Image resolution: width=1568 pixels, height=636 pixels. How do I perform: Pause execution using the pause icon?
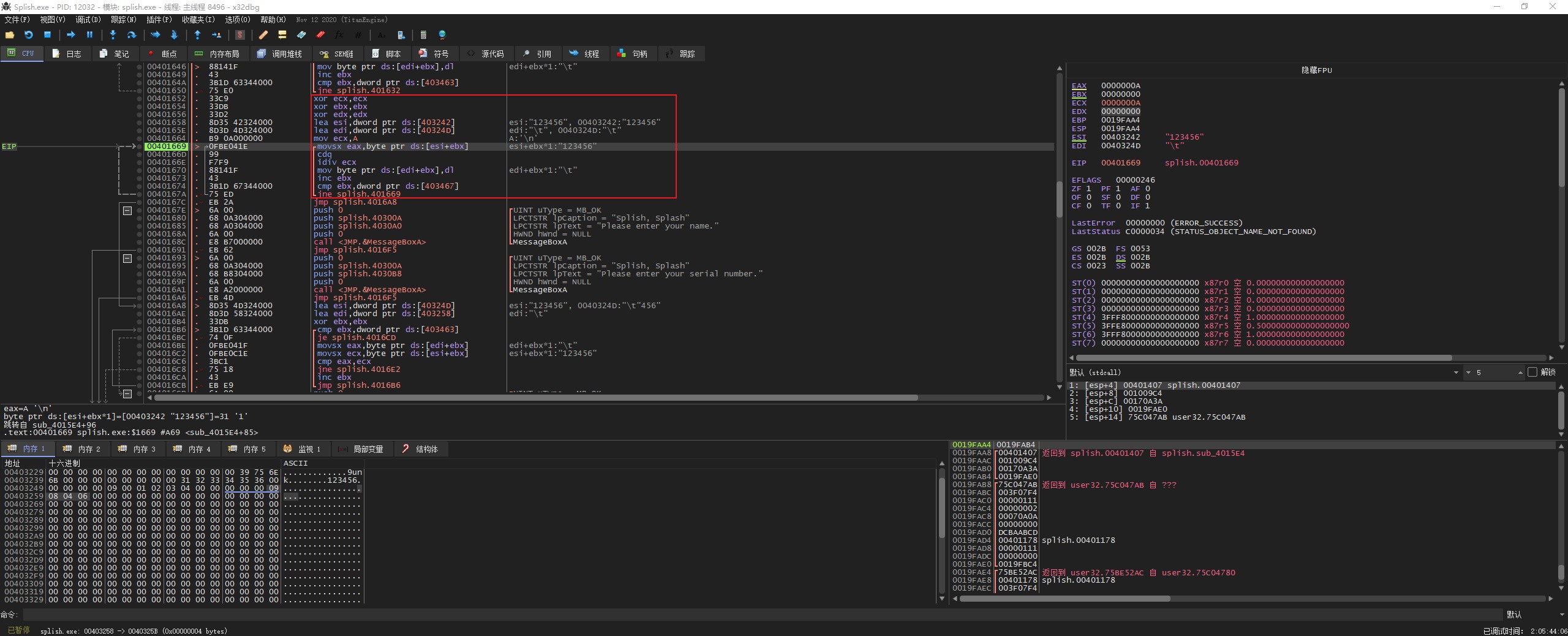89,35
